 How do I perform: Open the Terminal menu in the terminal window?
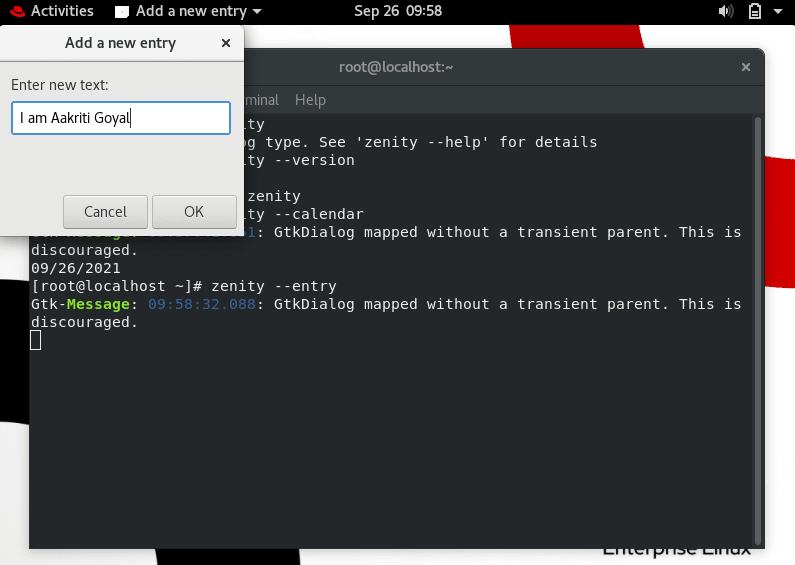pos(261,100)
